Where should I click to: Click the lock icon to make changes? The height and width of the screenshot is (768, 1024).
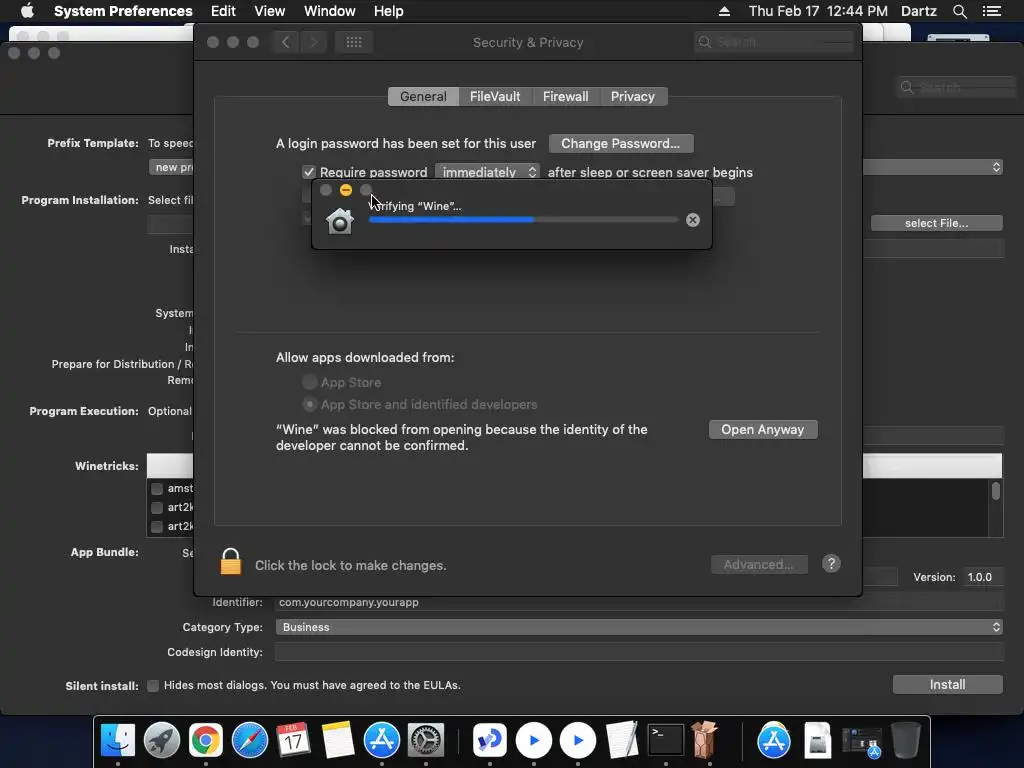coord(231,562)
